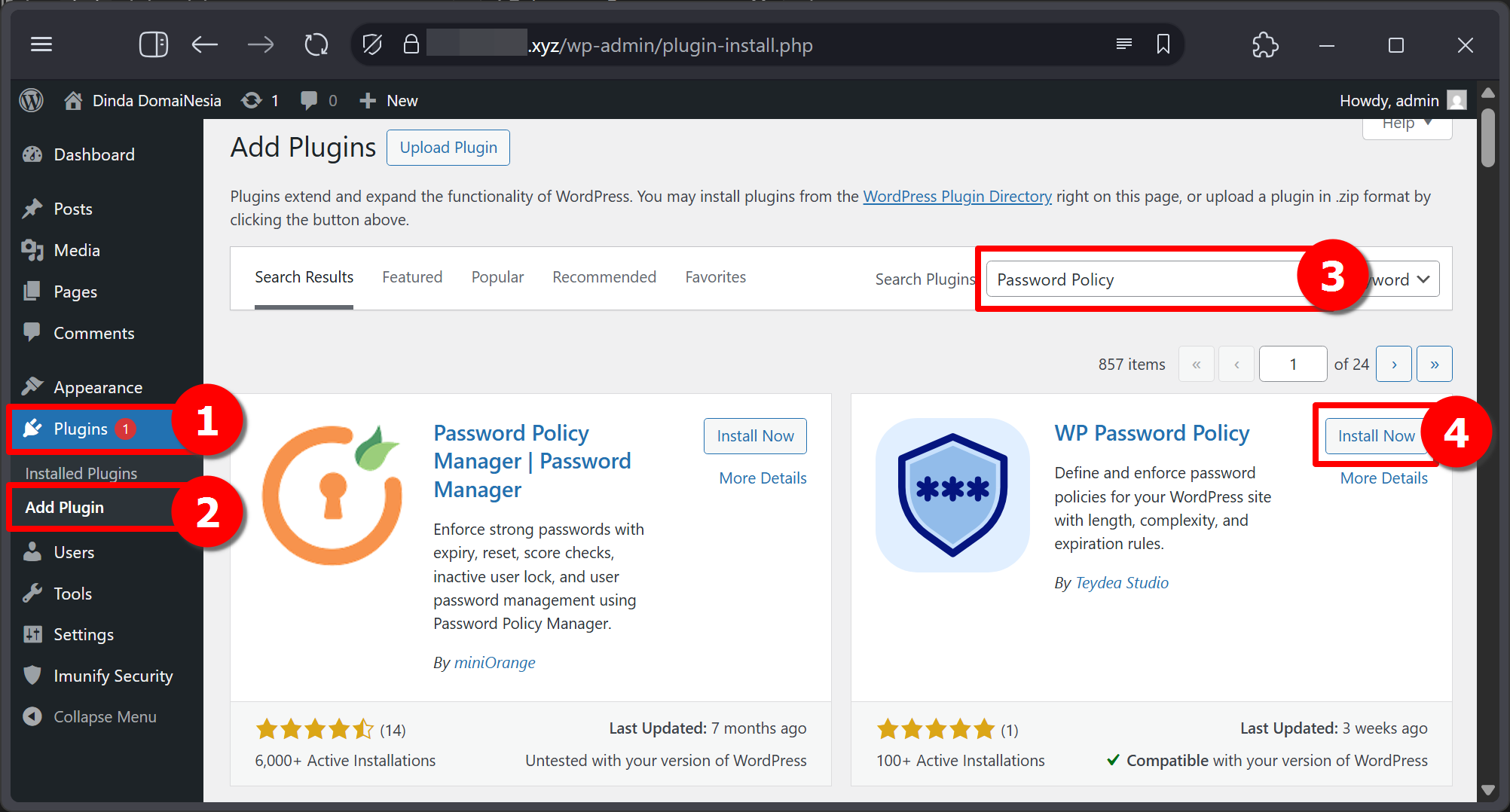Screen dimensions: 1510x812
Task: Toggle the browser sidebar panel icon
Action: 154,44
